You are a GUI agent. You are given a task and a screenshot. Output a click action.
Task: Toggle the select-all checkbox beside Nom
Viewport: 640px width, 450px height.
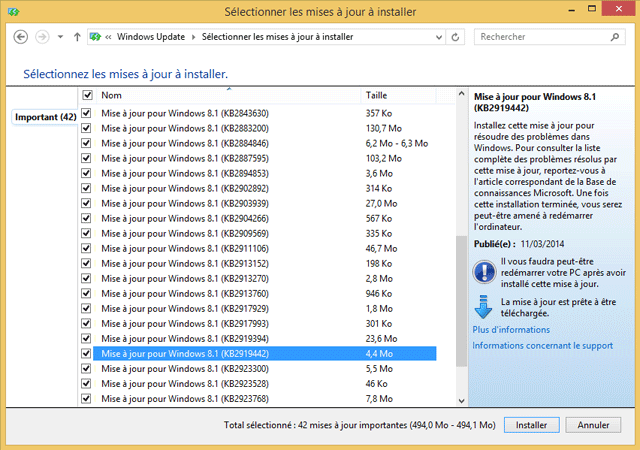(88, 95)
